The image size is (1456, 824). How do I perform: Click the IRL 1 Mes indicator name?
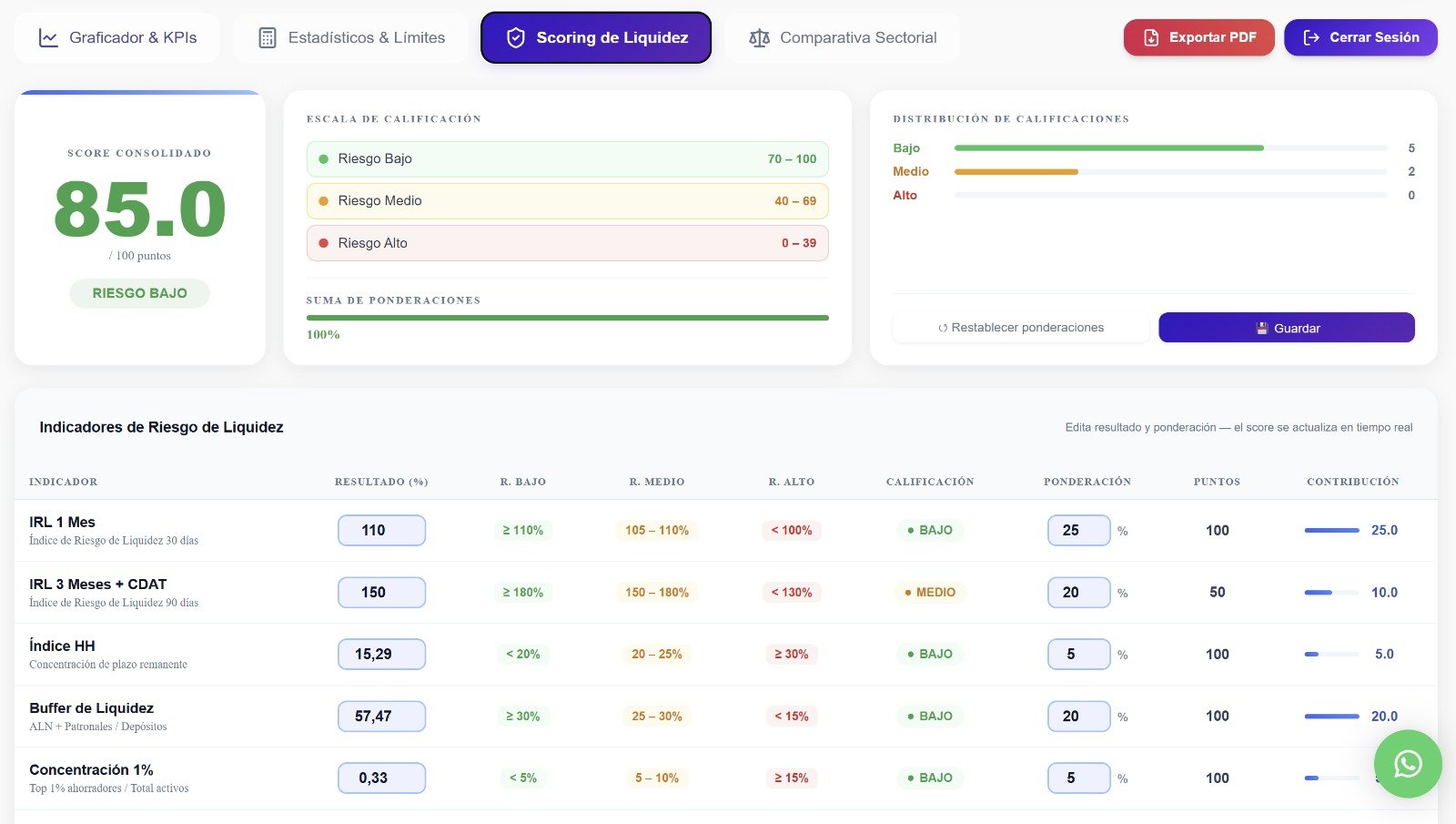pyautogui.click(x=62, y=522)
